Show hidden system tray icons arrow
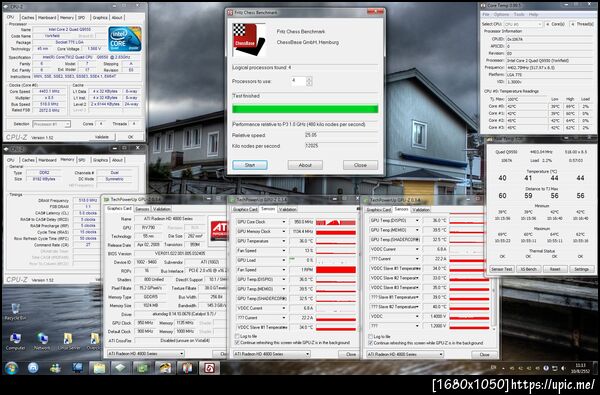 [x=503, y=368]
